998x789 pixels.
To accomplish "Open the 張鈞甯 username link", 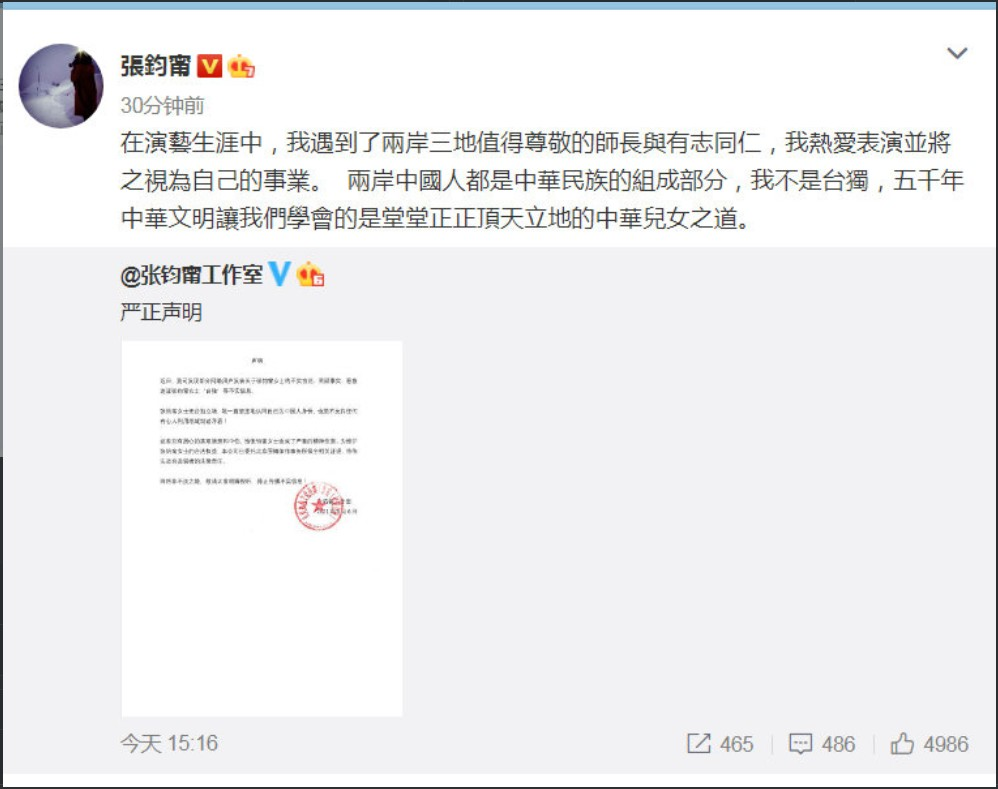I will 156,66.
